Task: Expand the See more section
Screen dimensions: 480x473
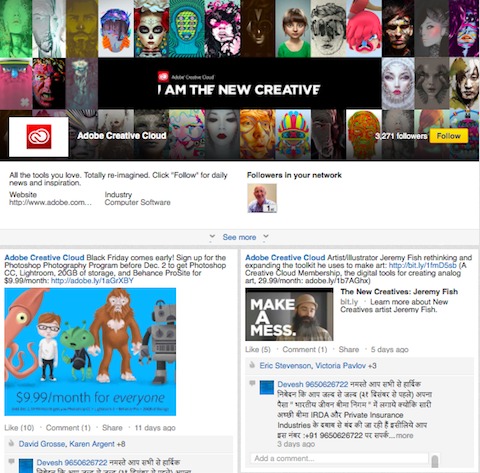Action: tap(239, 237)
